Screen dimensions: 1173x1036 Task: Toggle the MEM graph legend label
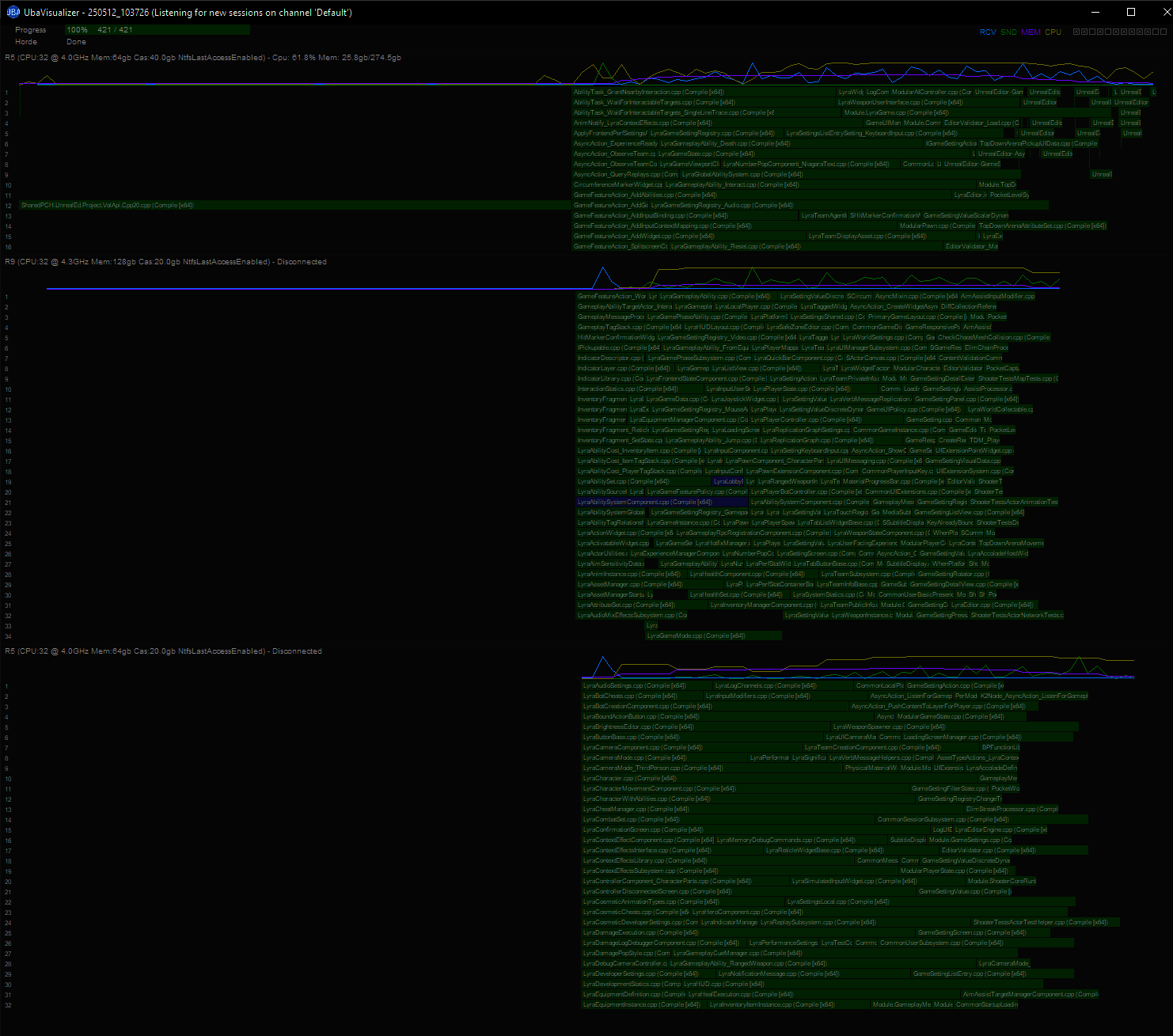pyautogui.click(x=1031, y=32)
